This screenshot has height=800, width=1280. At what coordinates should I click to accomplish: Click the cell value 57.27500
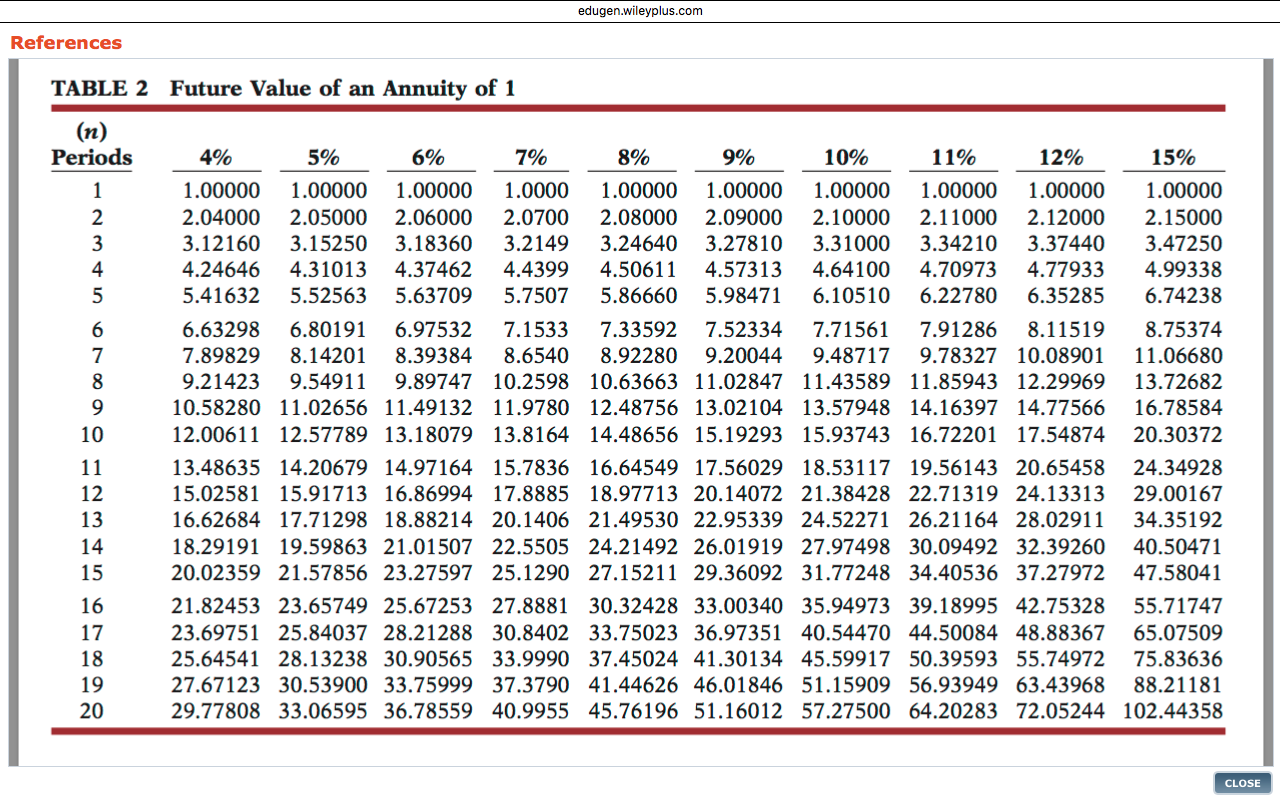(x=846, y=712)
